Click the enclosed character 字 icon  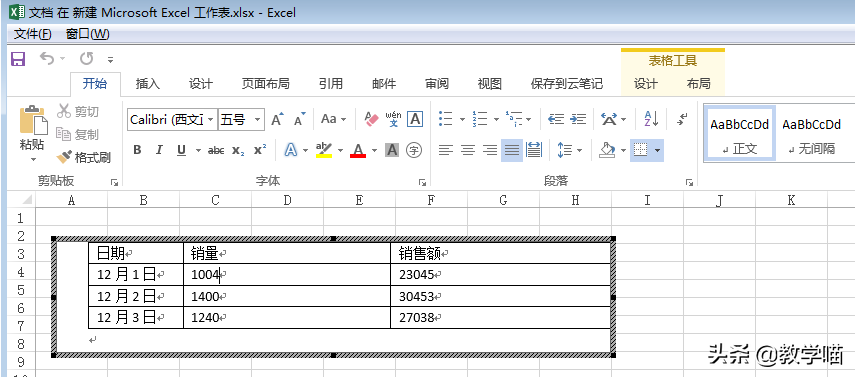point(414,150)
